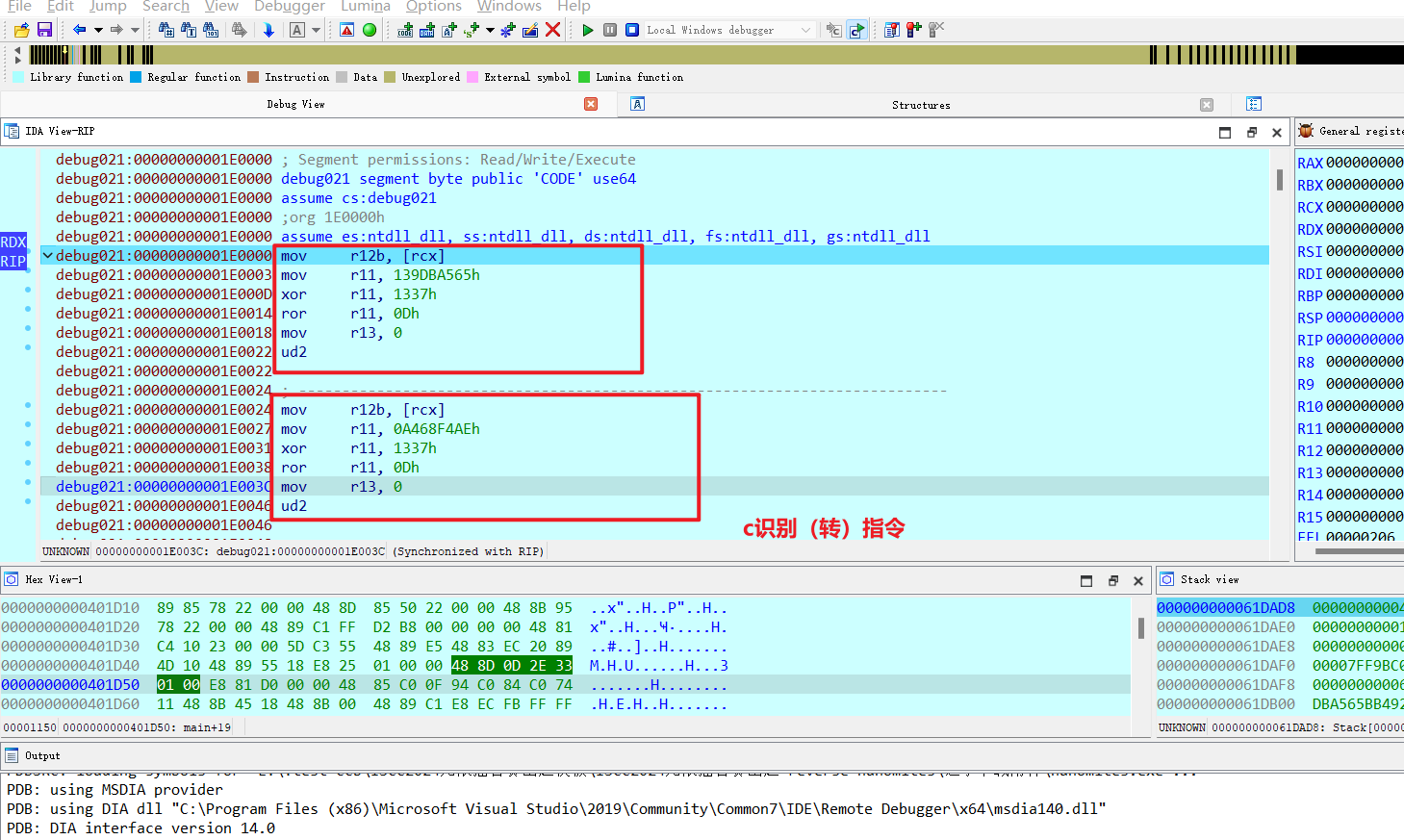The width and height of the screenshot is (1404, 840).
Task: Select the 'xor r11, 1337h' line at 1E000D
Action: tap(654, 293)
